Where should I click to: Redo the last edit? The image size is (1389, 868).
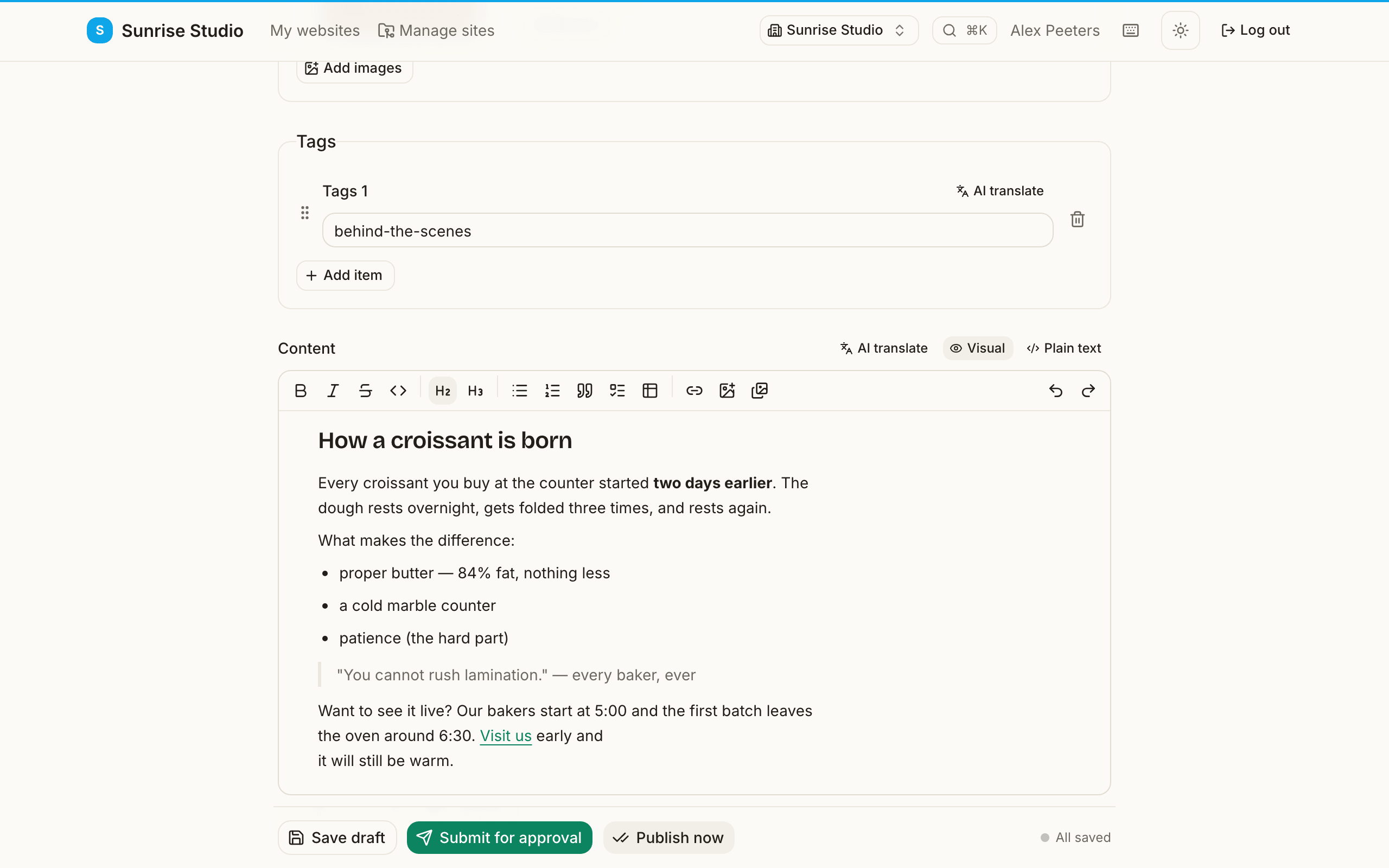[x=1088, y=391]
